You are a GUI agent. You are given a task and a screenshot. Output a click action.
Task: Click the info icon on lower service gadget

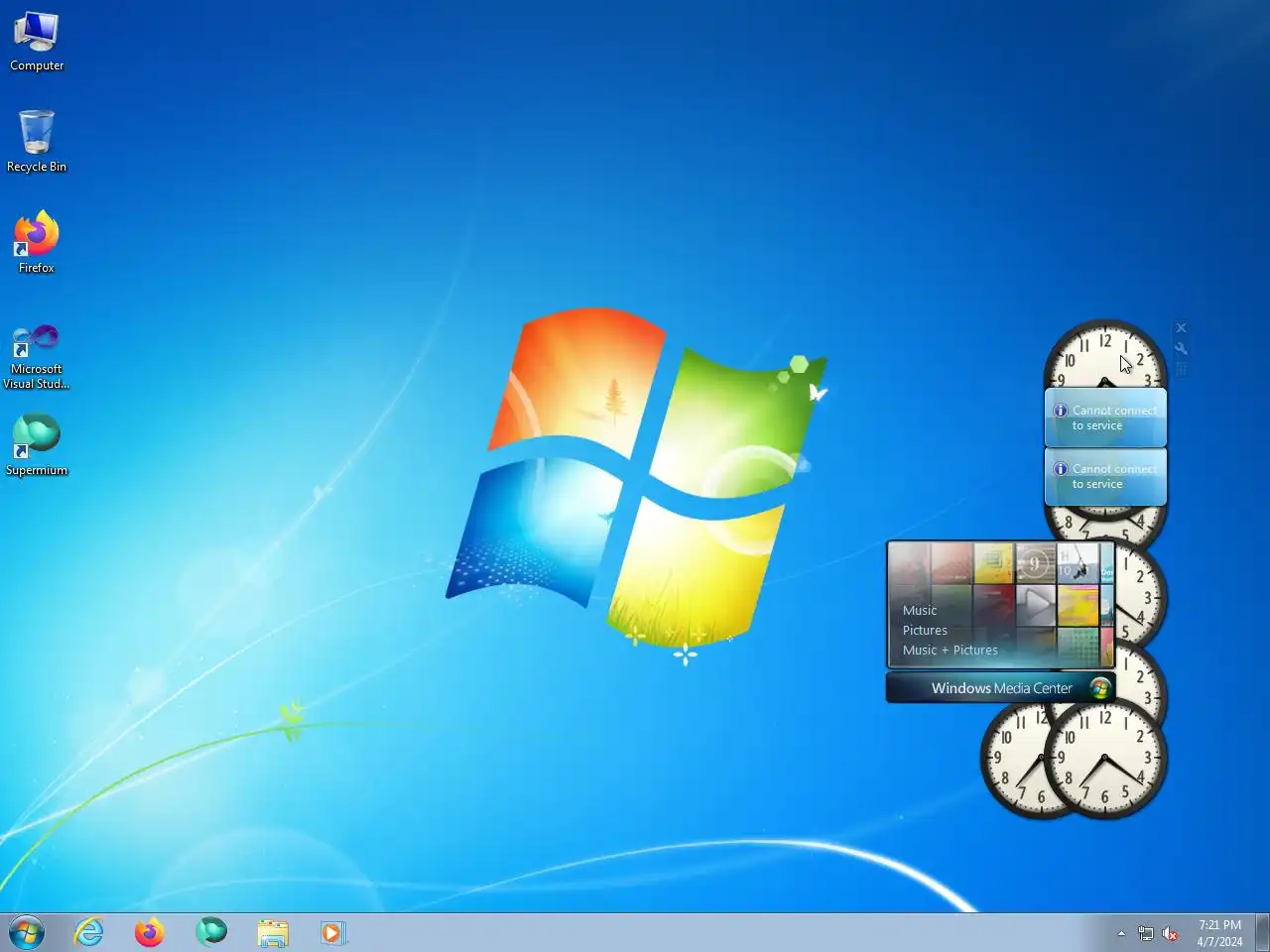coord(1060,469)
